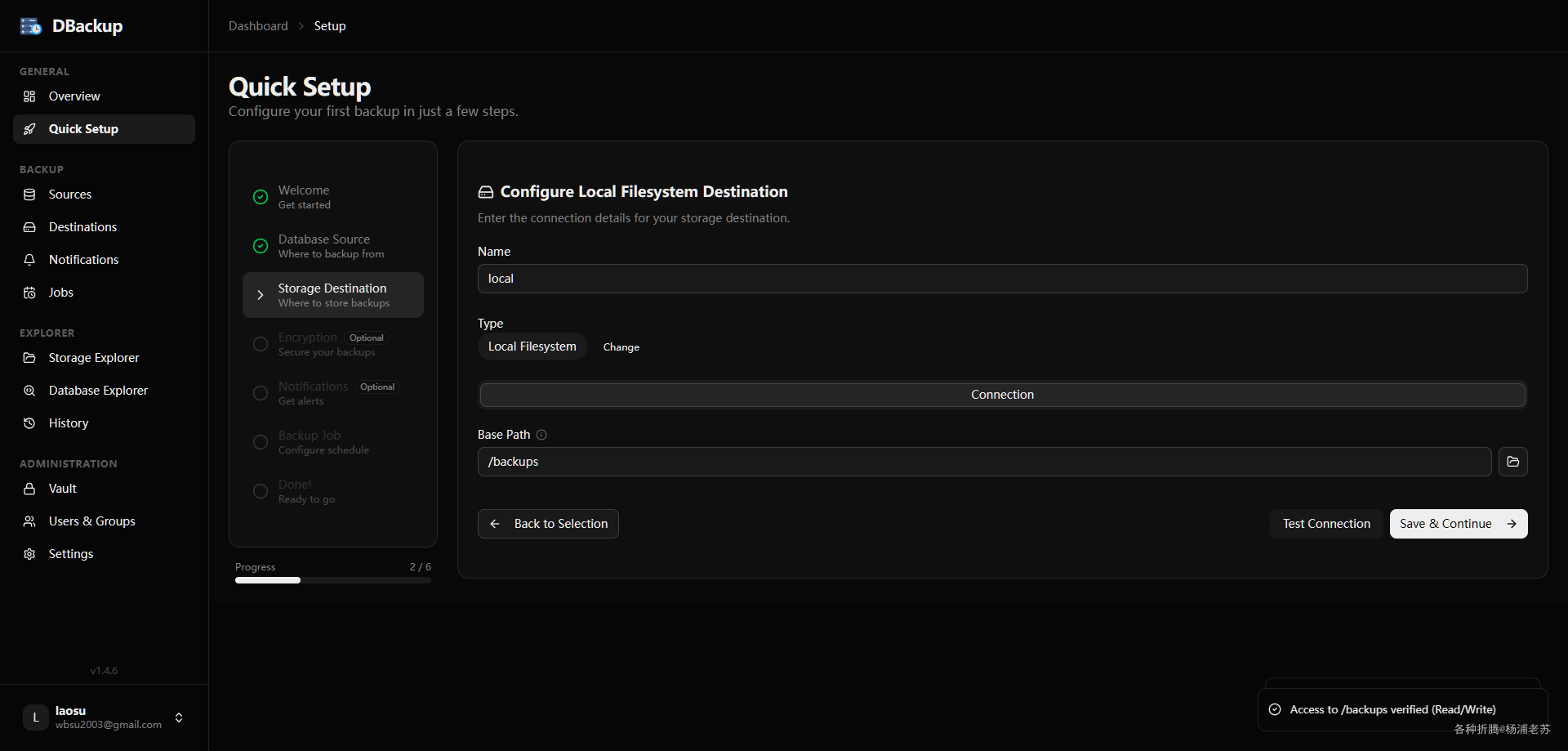Select the Backup Job step circle
Image resolution: width=1568 pixels, height=751 pixels.
point(261,442)
